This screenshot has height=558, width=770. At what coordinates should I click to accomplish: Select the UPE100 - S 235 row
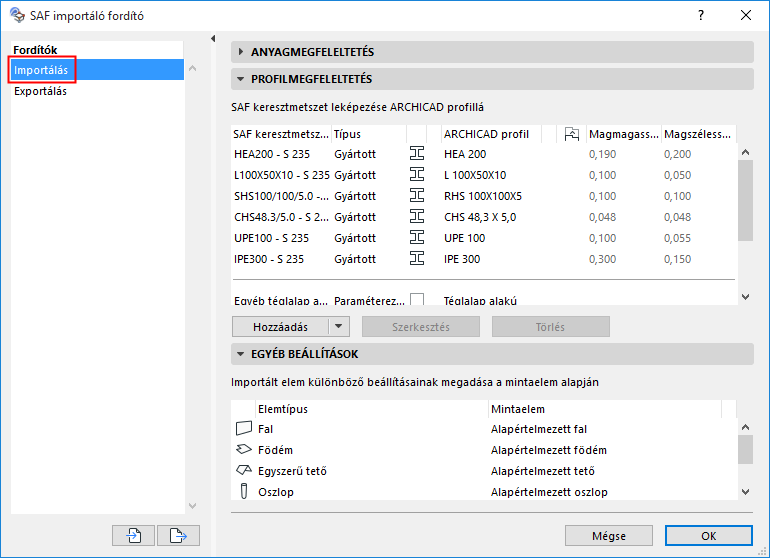pos(484,238)
